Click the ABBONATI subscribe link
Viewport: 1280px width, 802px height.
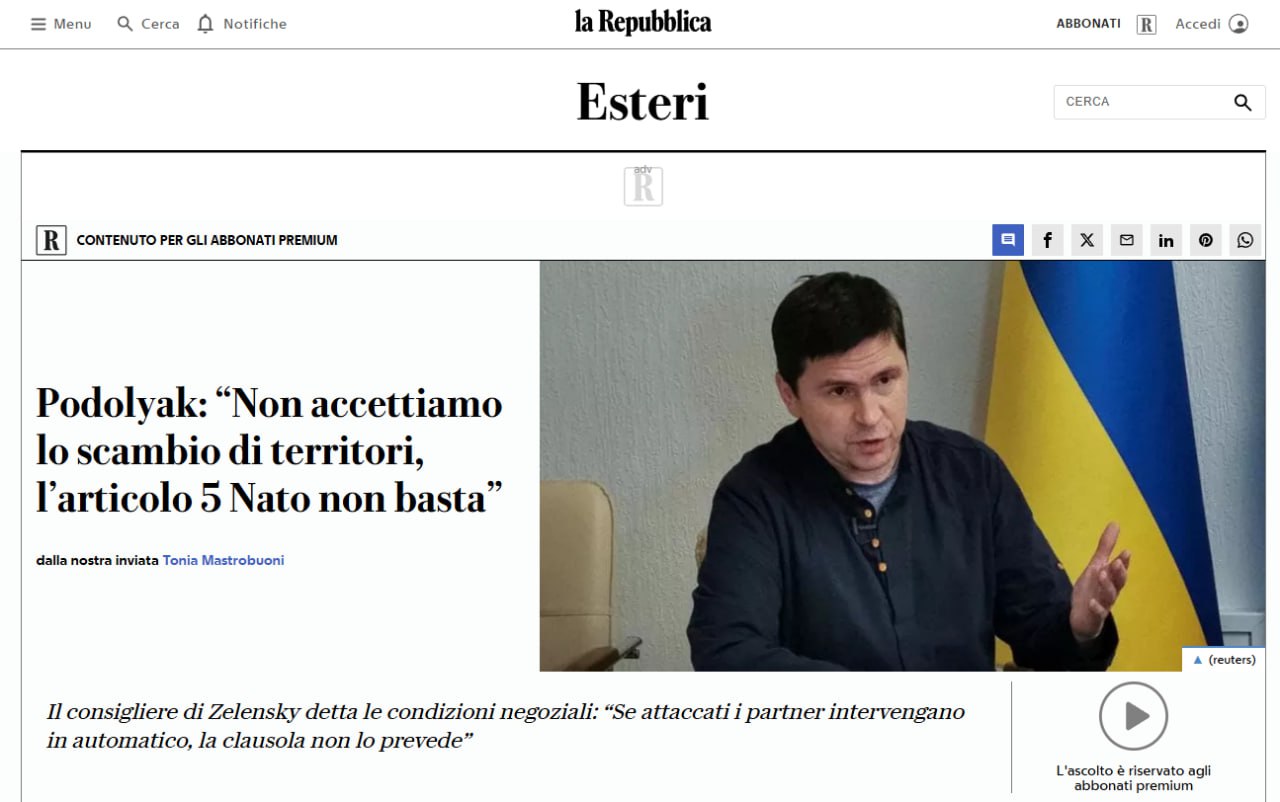pos(1088,23)
